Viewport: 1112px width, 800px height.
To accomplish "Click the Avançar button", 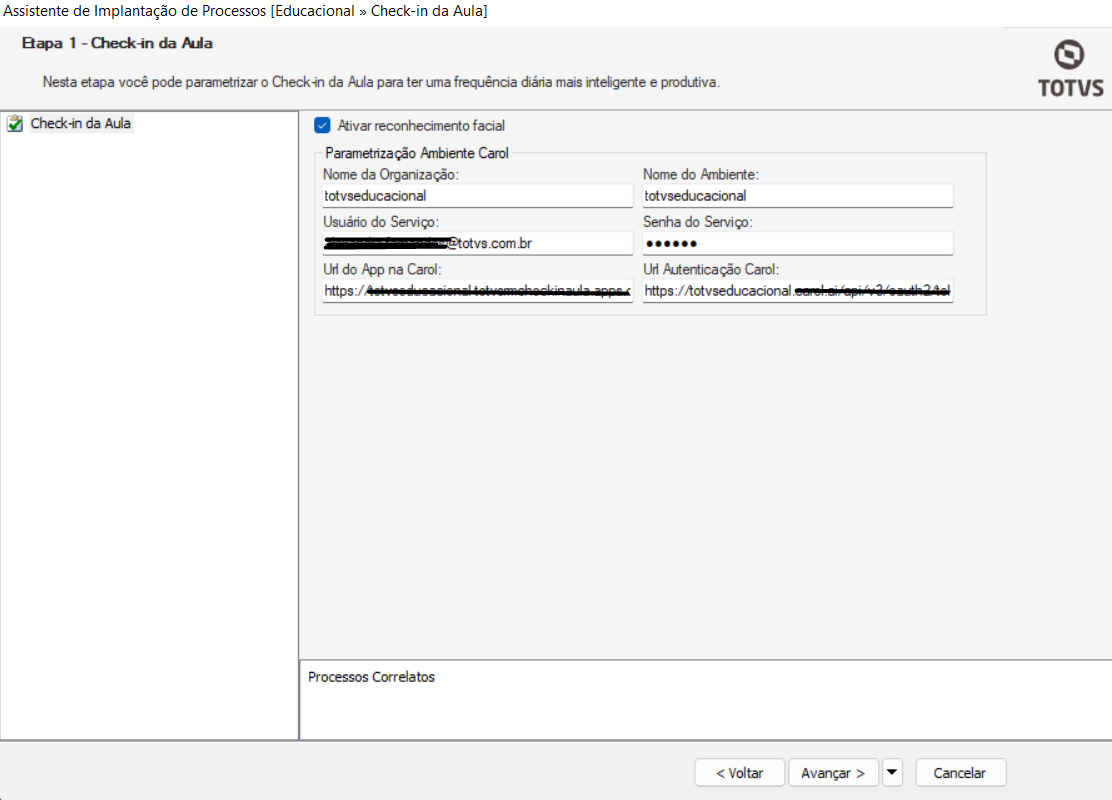I will pos(833,772).
